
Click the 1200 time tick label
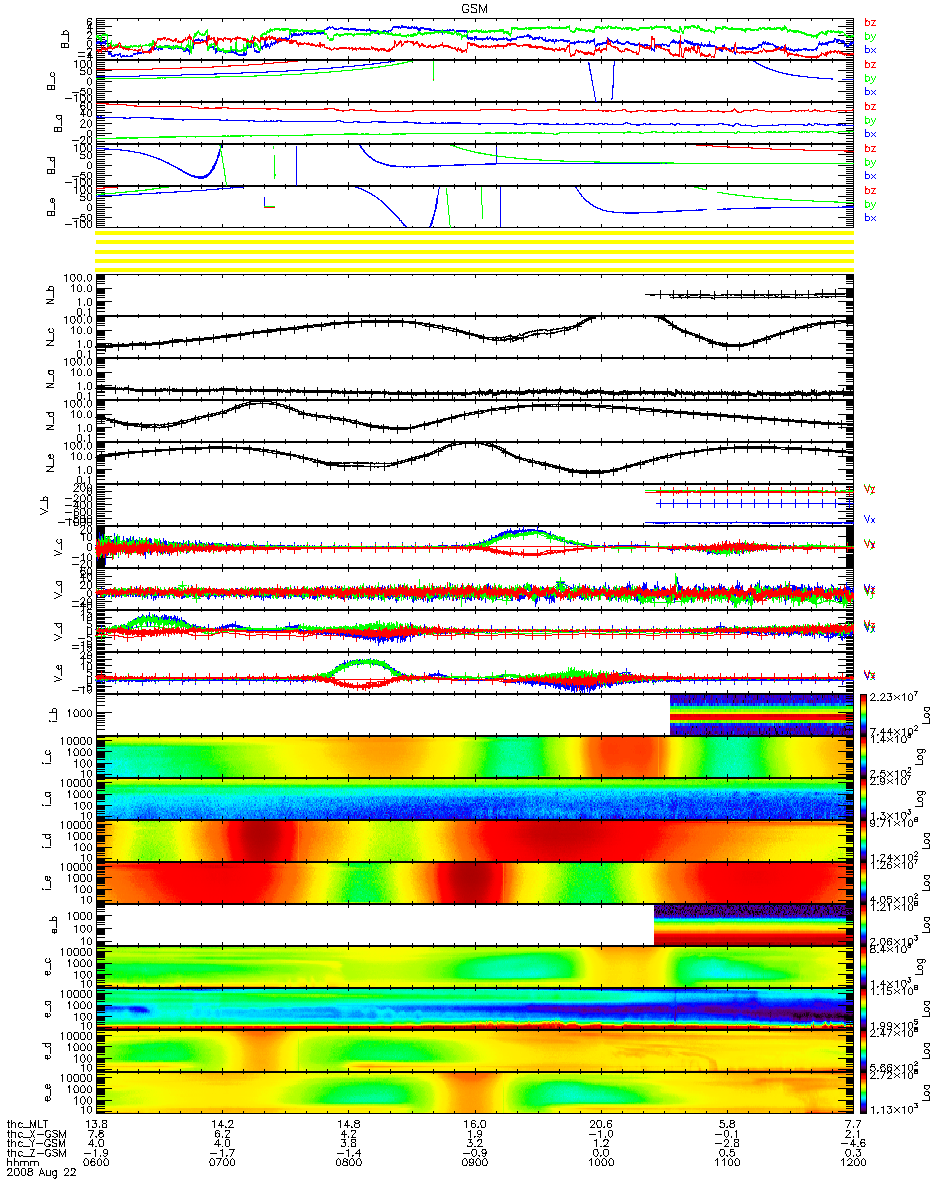tap(852, 1162)
